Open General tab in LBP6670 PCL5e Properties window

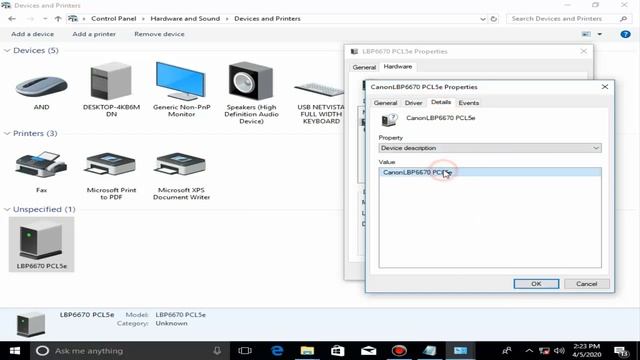click(x=364, y=67)
